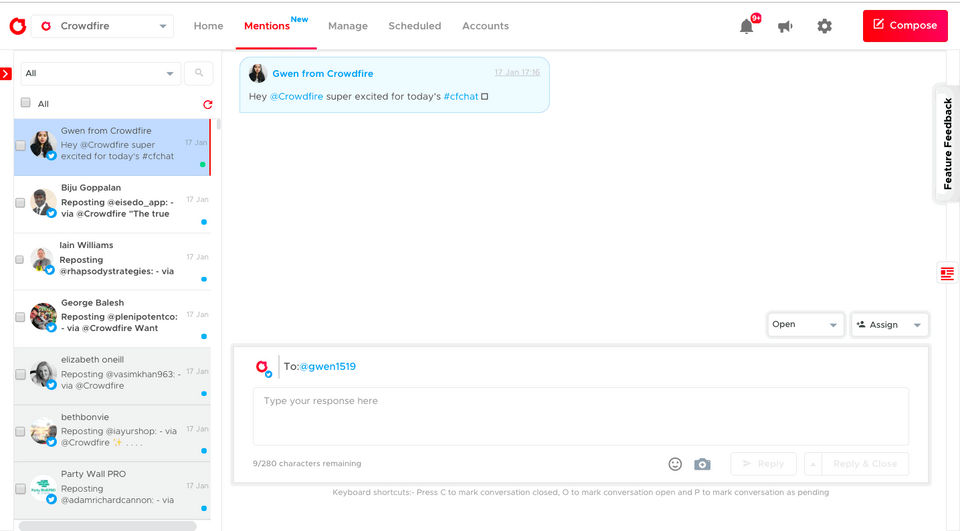
Task: Click the Compose button
Action: click(905, 26)
